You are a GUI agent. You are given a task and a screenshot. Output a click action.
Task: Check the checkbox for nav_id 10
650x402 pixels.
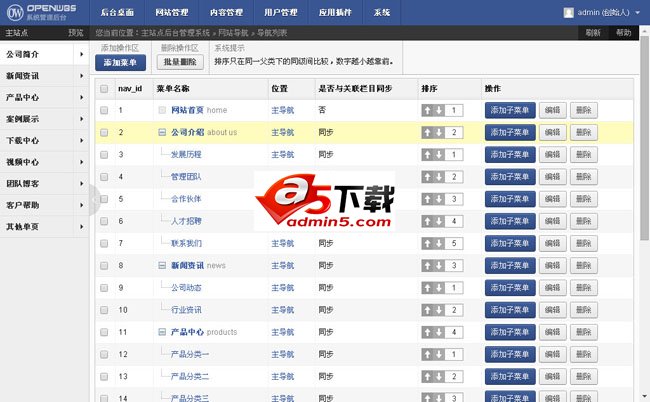click(x=104, y=310)
